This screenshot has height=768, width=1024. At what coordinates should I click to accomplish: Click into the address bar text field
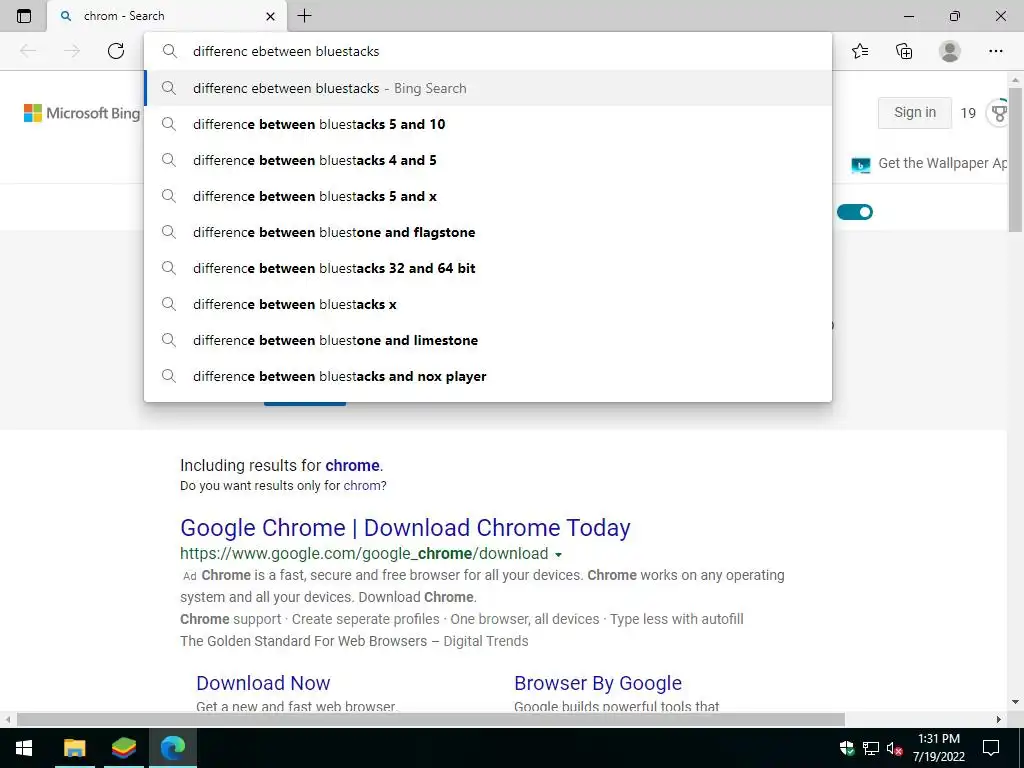[x=488, y=51]
